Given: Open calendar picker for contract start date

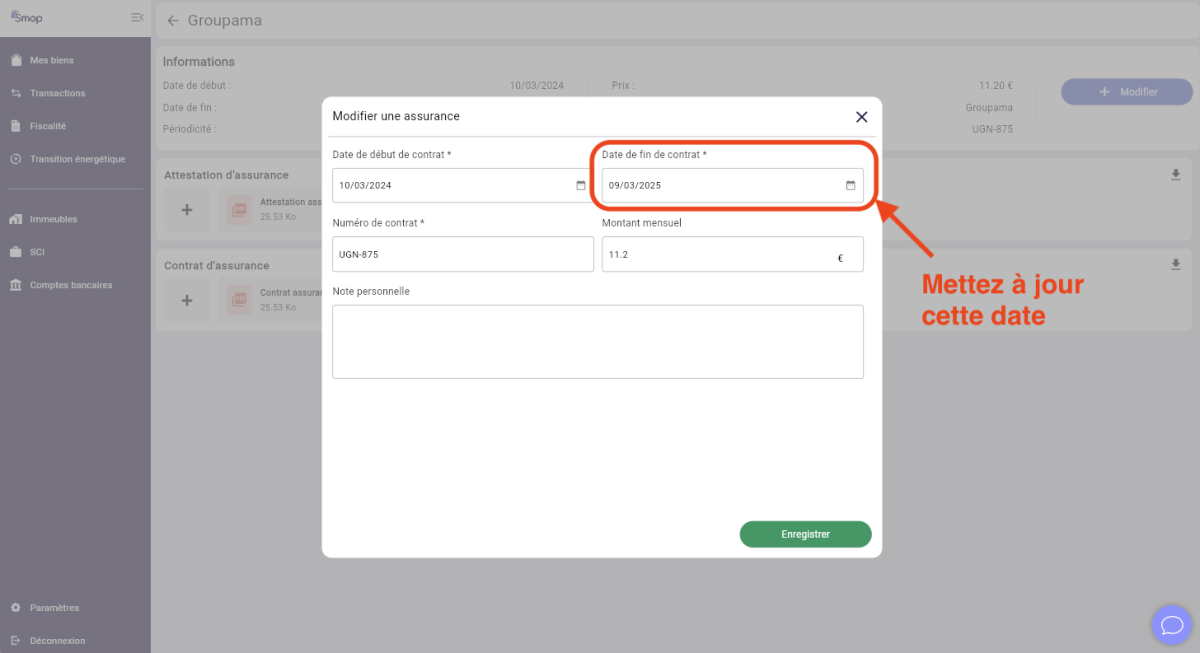Looking at the screenshot, I should coord(581,185).
